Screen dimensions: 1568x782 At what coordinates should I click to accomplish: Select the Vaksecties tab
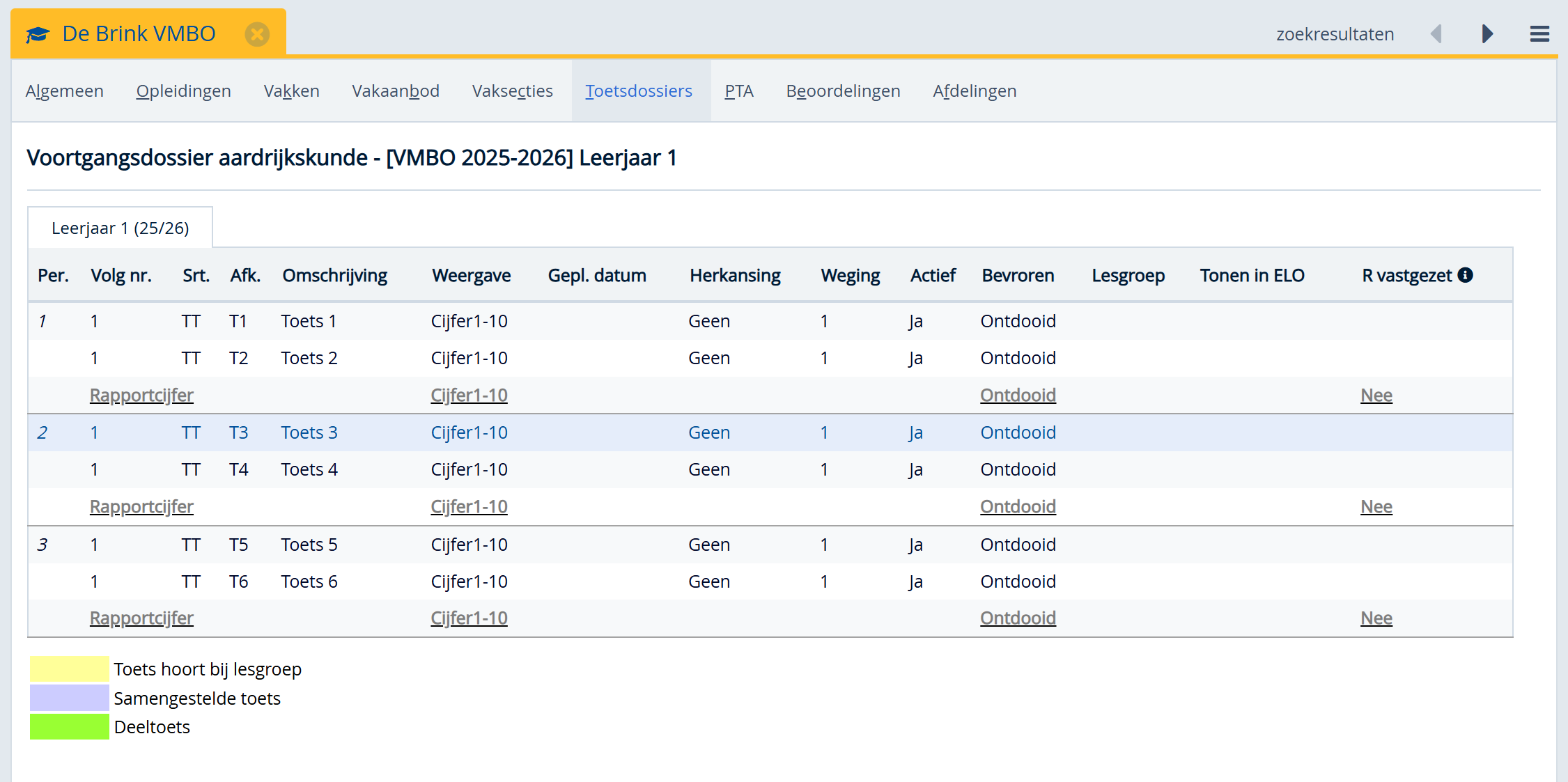[512, 91]
